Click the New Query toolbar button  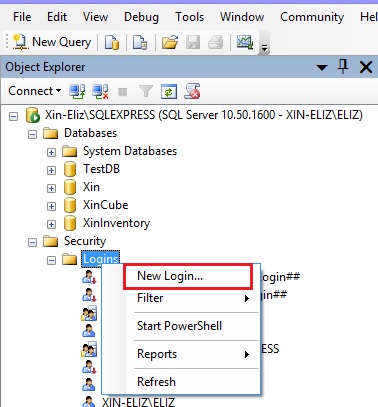[x=52, y=42]
